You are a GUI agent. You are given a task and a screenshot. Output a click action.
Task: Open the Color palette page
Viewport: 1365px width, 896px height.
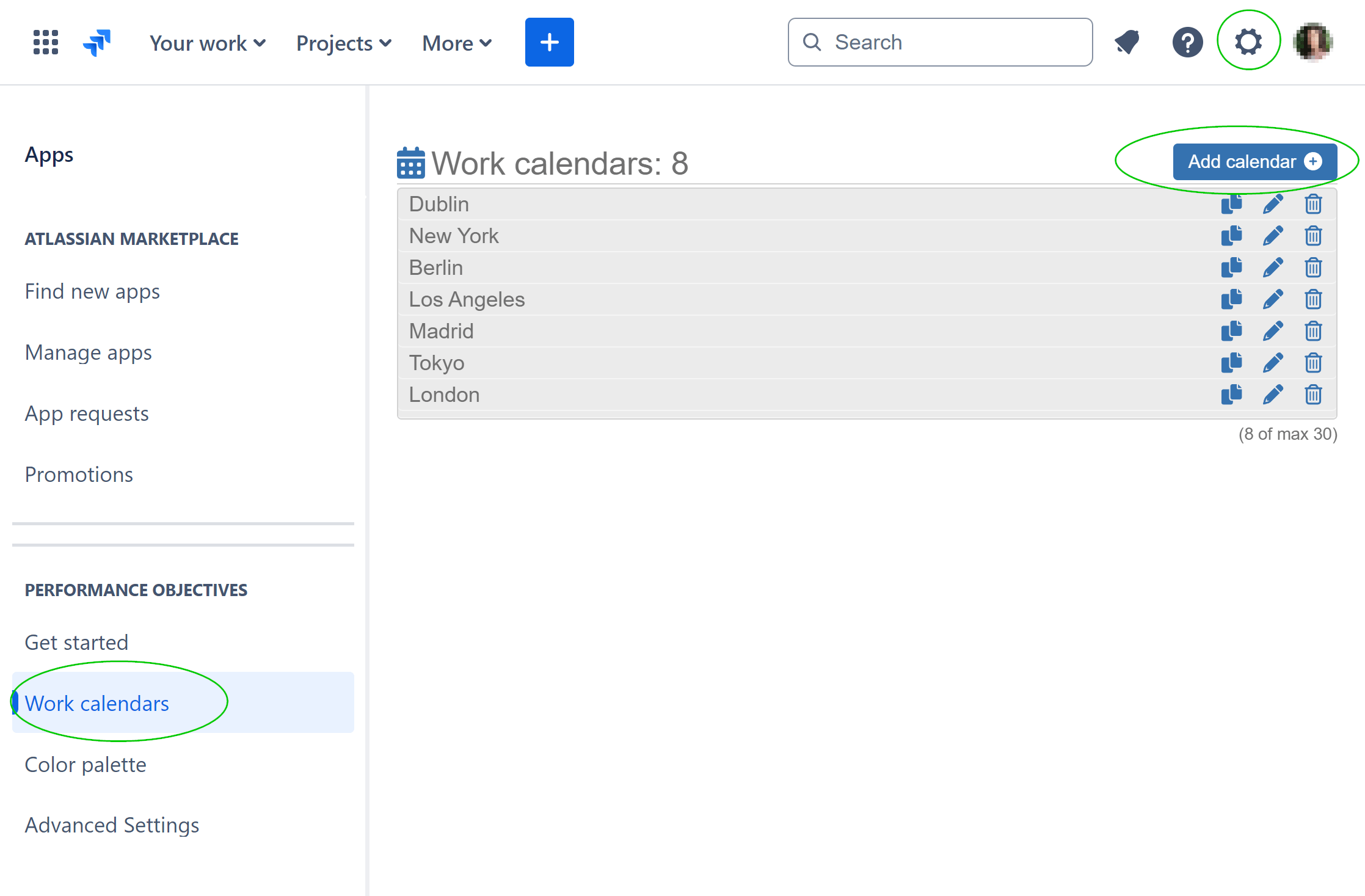tap(86, 764)
